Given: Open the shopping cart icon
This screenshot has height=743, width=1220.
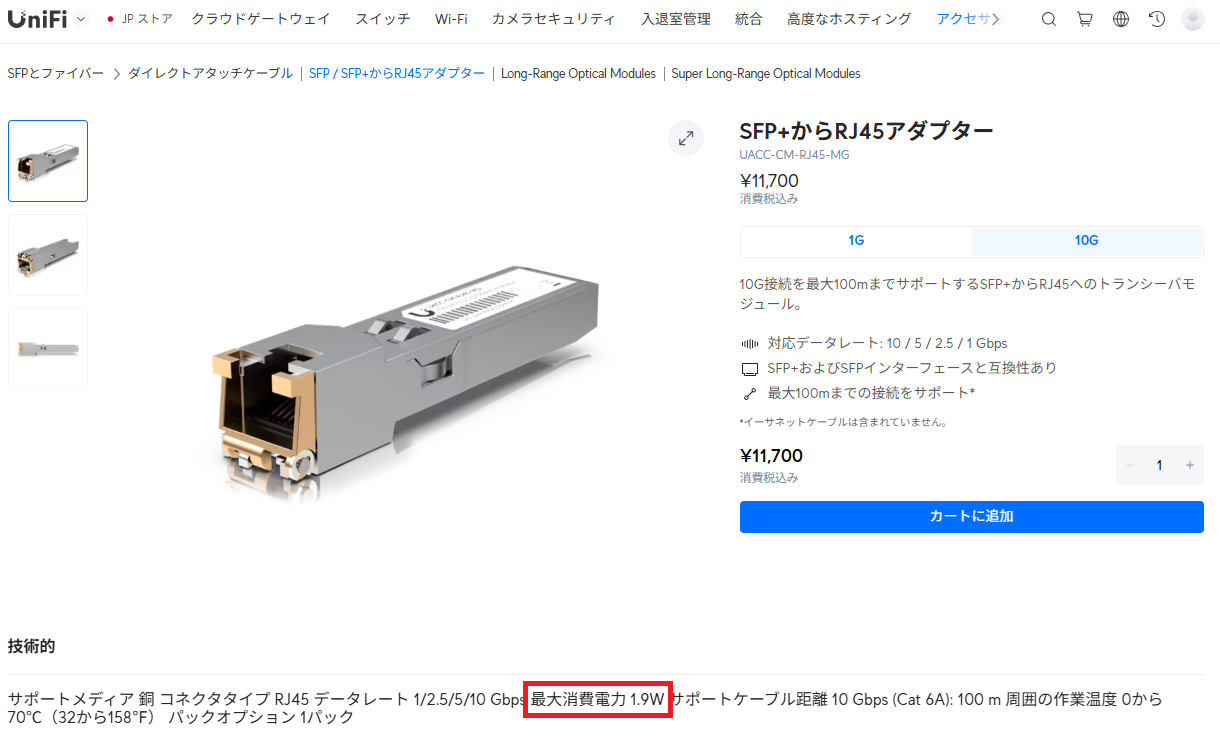Looking at the screenshot, I should [x=1084, y=19].
